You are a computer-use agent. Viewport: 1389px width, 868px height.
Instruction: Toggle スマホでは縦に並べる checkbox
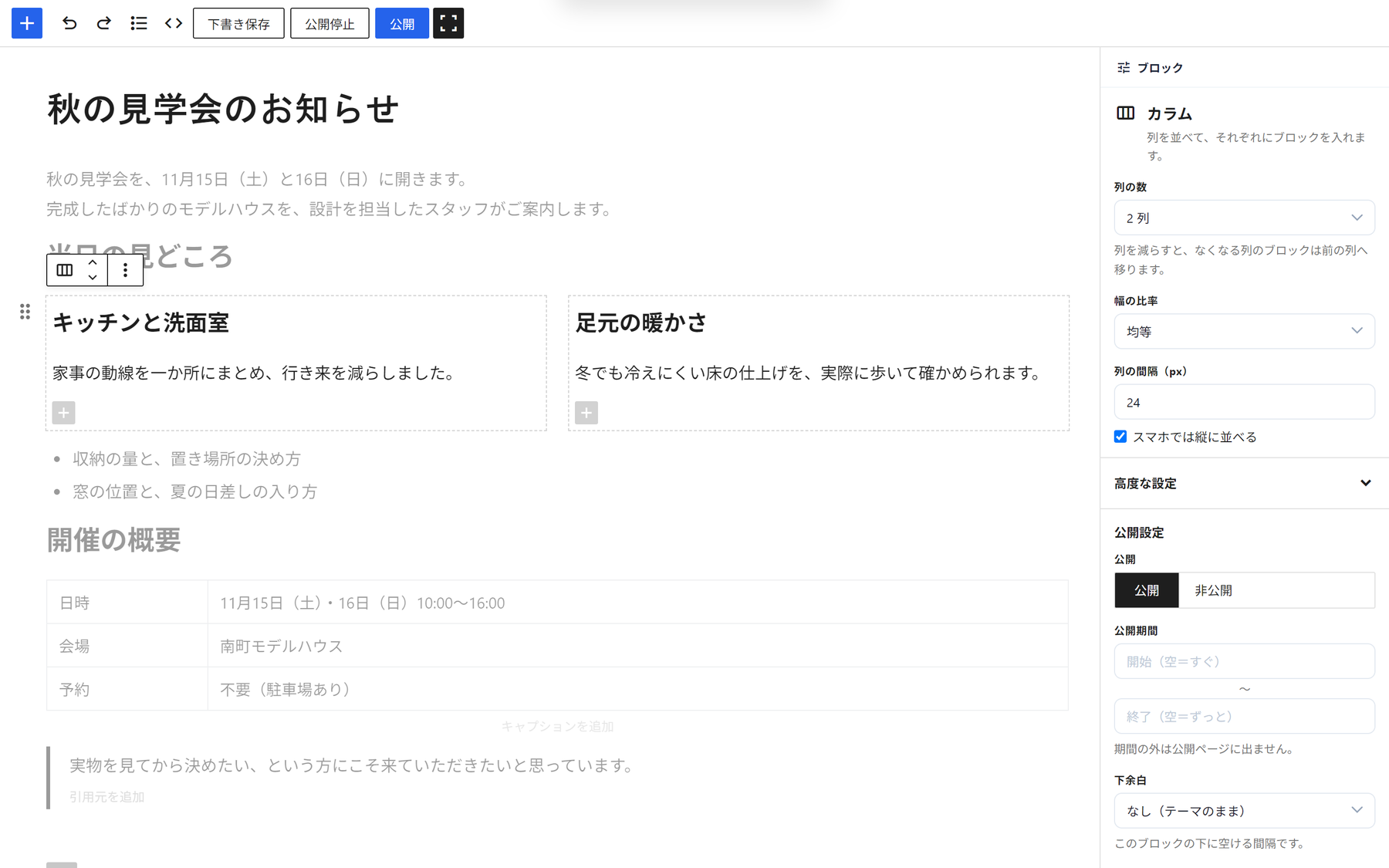pyautogui.click(x=1120, y=437)
